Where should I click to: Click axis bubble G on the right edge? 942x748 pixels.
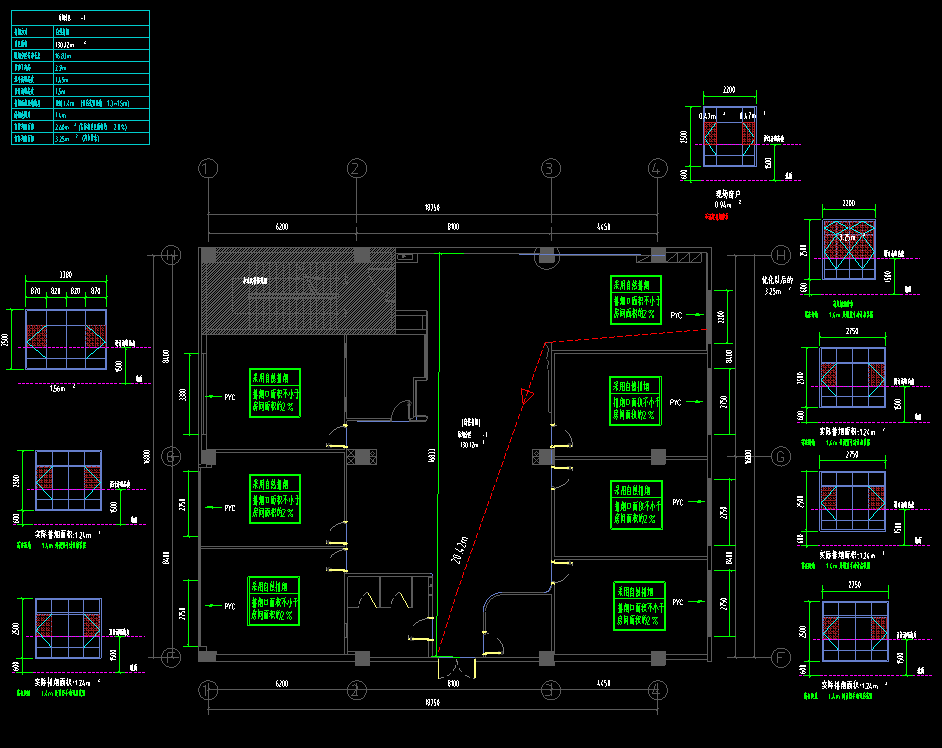[x=779, y=457]
